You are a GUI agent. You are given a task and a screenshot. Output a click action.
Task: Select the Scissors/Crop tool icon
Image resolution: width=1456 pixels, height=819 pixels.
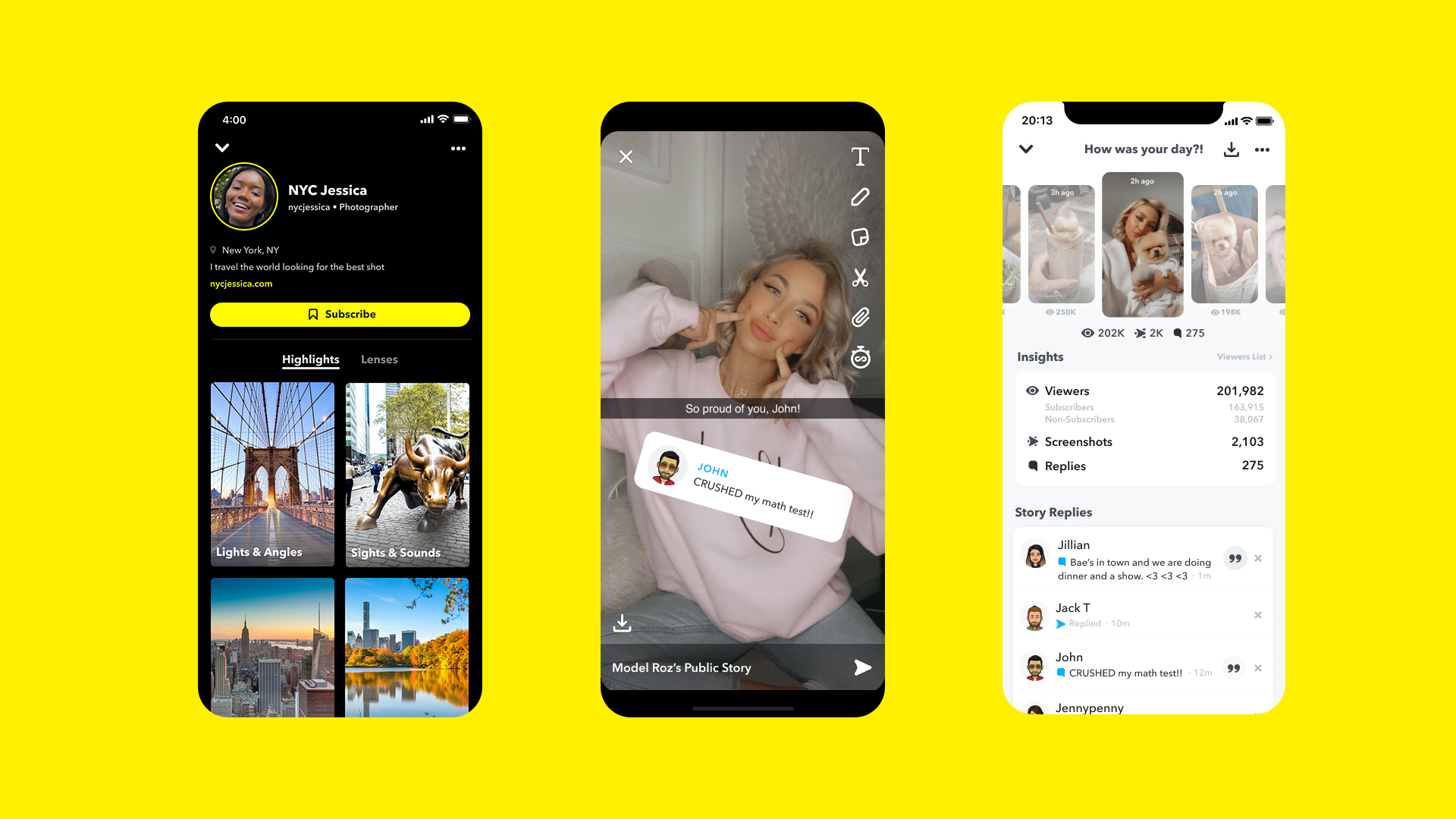[859, 277]
